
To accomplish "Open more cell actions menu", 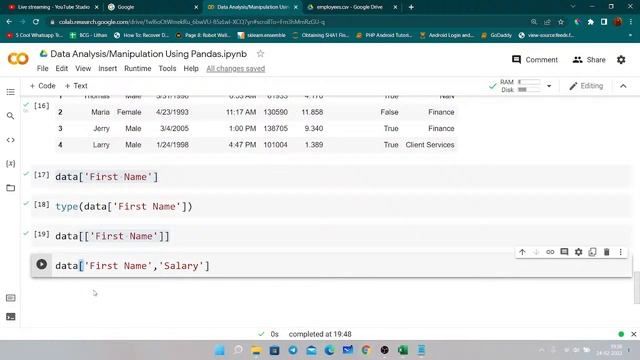I will pyautogui.click(x=620, y=252).
